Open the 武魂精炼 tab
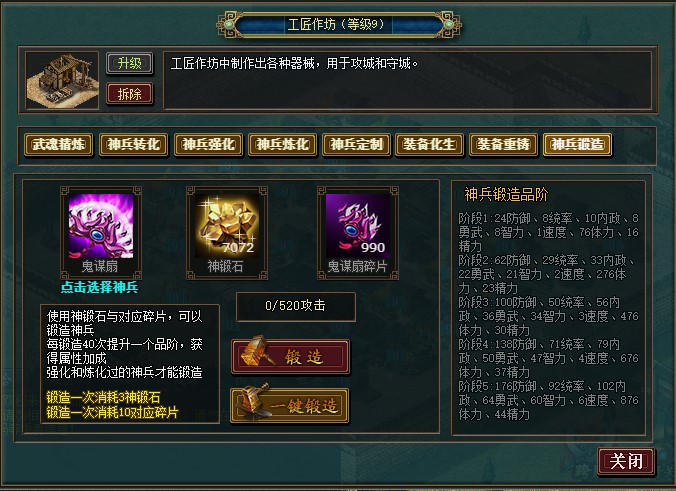Image resolution: width=676 pixels, height=491 pixels. (59, 144)
